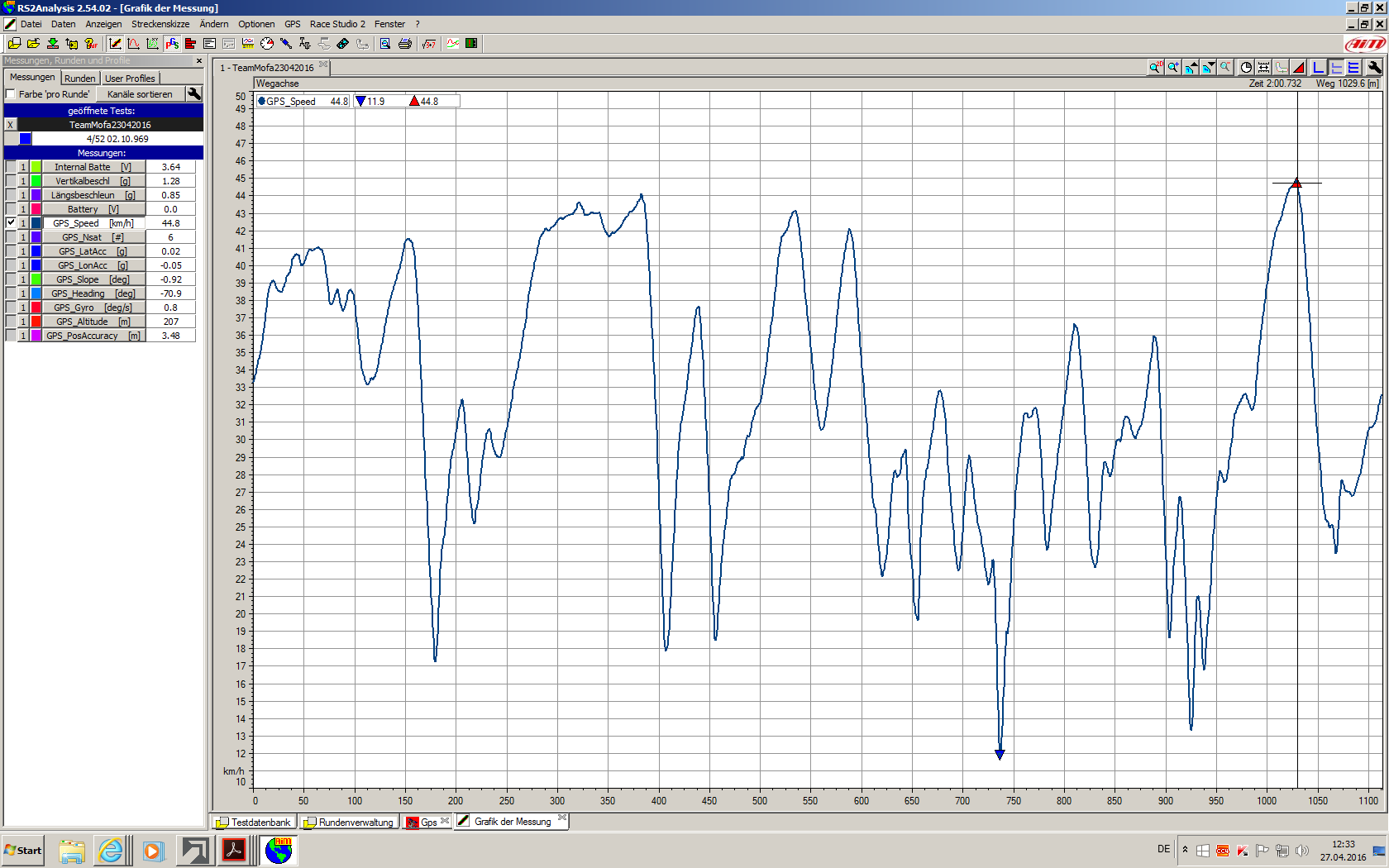The image size is (1389, 868).
Task: Open the Streckenskizze menu
Action: [x=160, y=24]
